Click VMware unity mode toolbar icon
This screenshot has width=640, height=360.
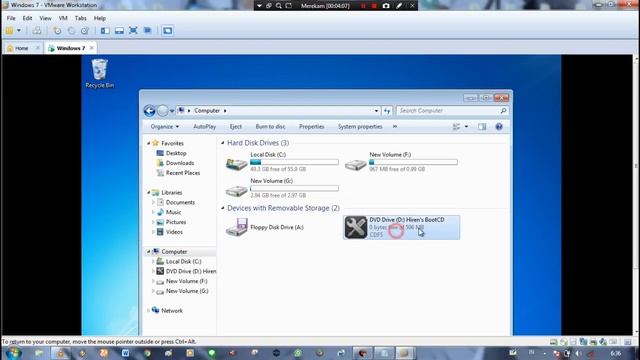(147, 31)
